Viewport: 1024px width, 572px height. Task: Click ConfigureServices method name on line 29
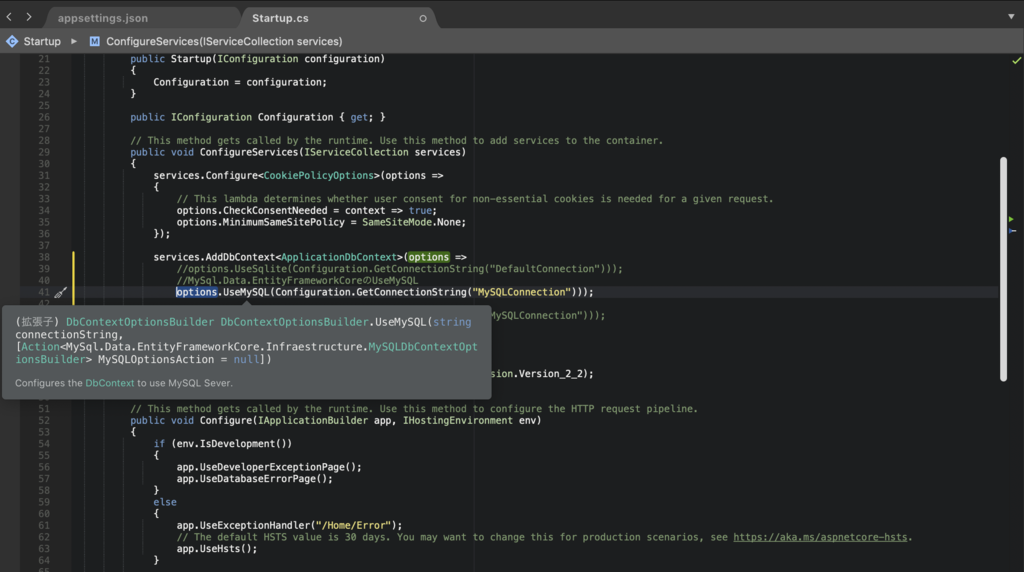[x=249, y=152]
